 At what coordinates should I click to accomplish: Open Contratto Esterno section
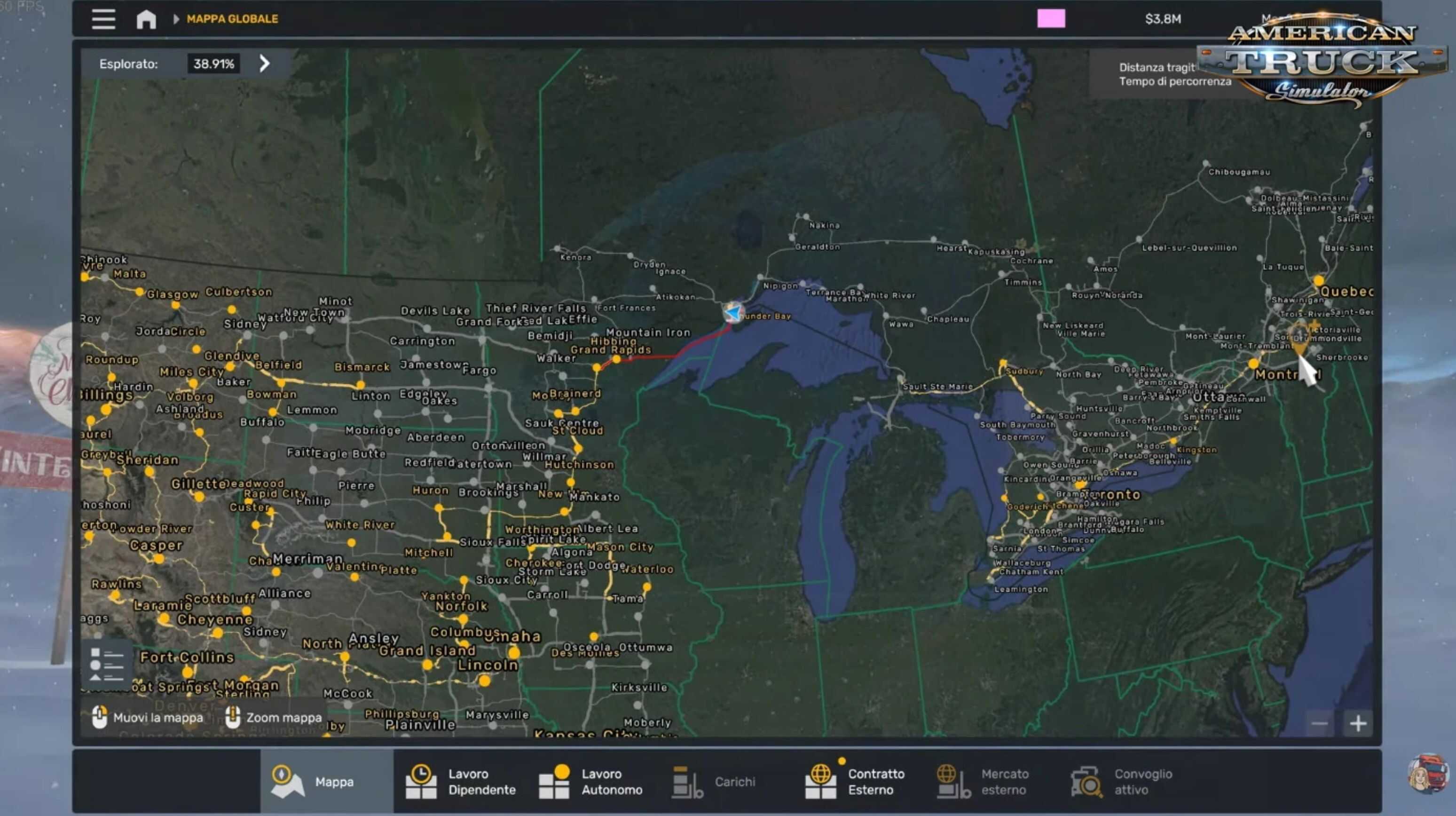tap(855, 781)
